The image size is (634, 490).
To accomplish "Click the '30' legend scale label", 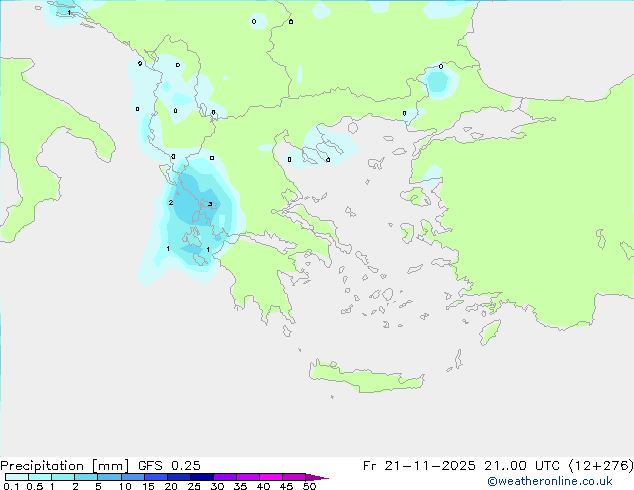I will [x=217, y=486].
